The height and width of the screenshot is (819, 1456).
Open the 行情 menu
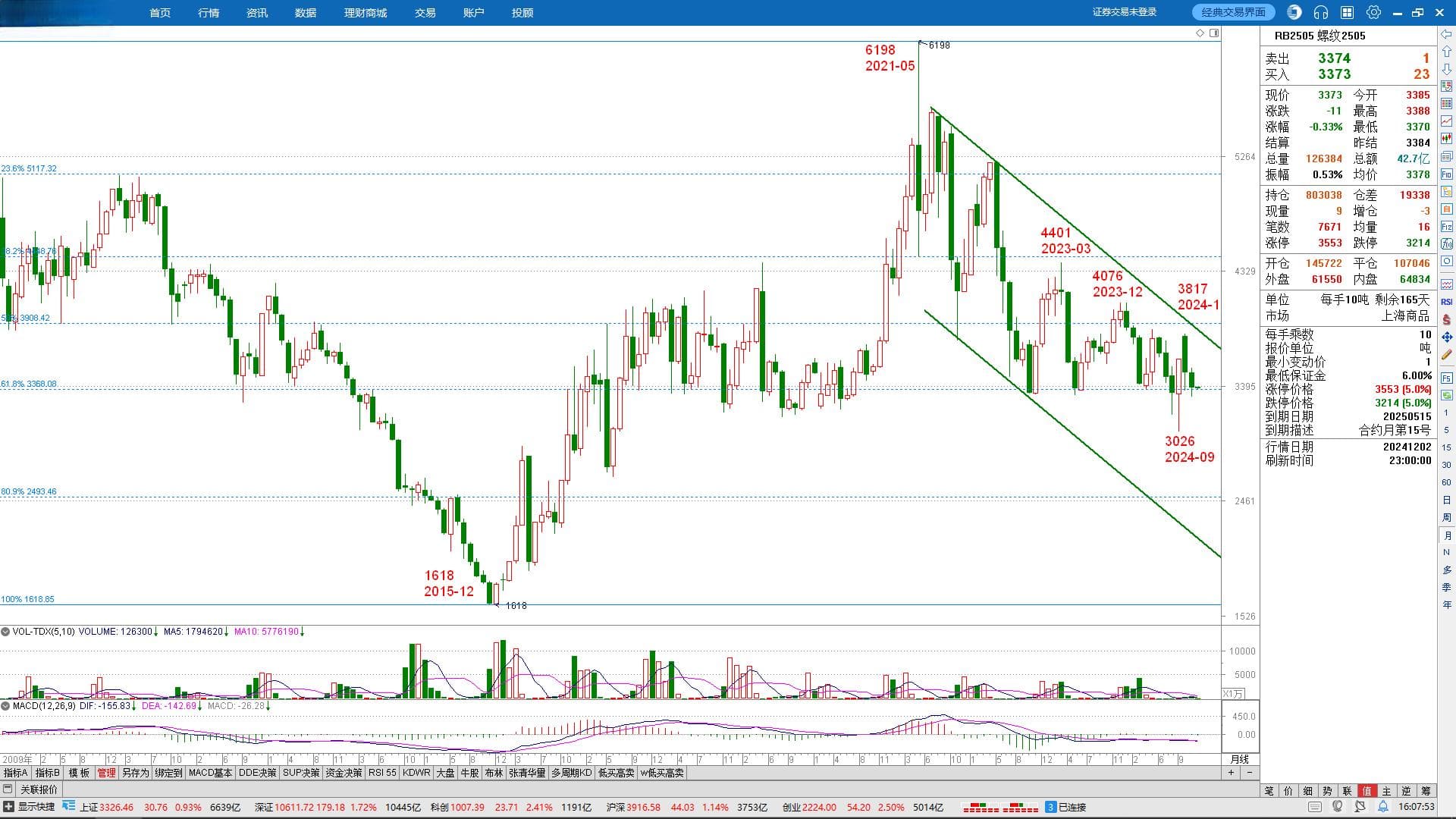point(209,13)
